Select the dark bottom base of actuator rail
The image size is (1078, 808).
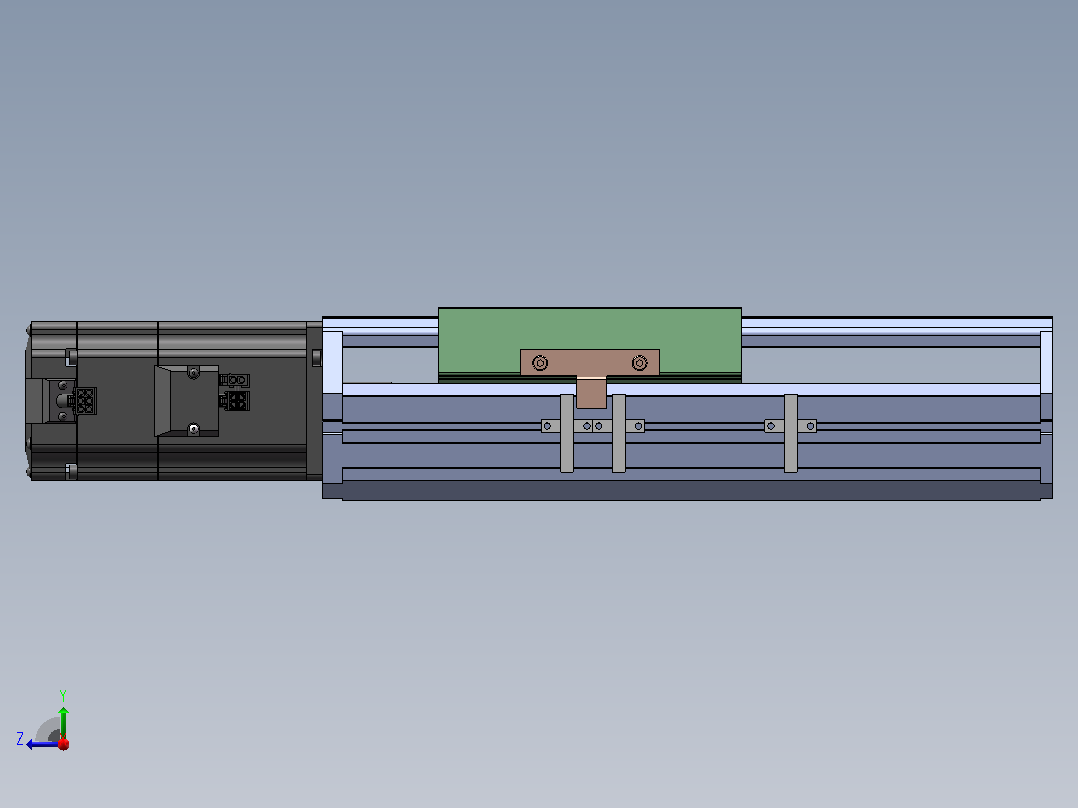(x=688, y=490)
